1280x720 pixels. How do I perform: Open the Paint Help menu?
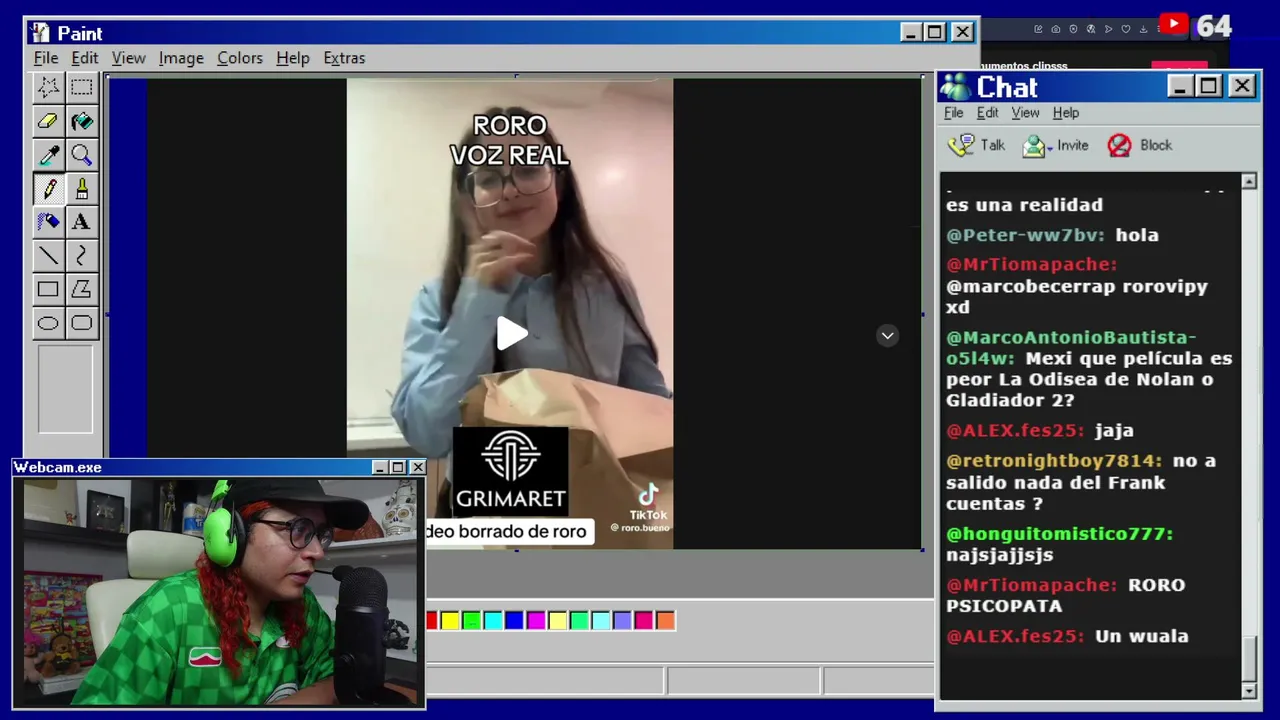tap(293, 58)
